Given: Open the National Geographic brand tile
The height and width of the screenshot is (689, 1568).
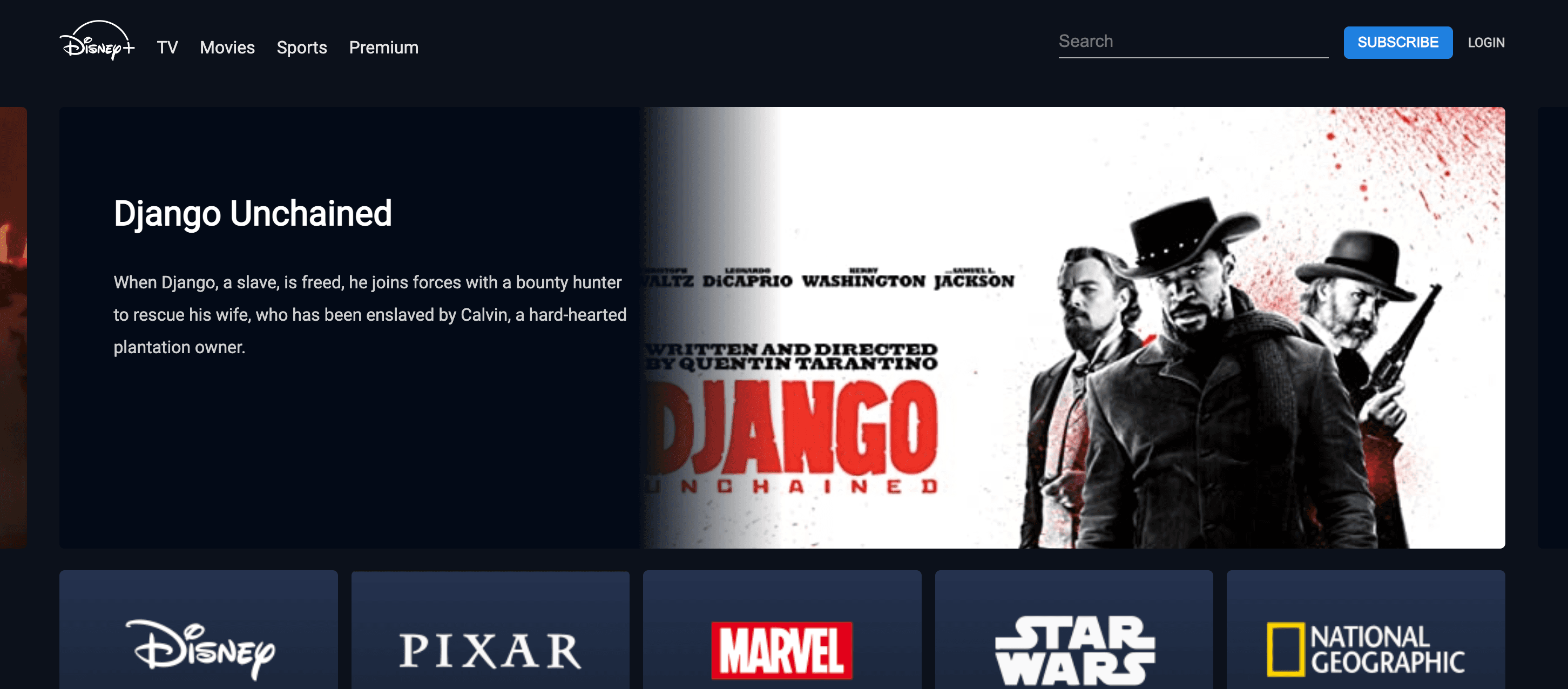Looking at the screenshot, I should tap(1366, 630).
